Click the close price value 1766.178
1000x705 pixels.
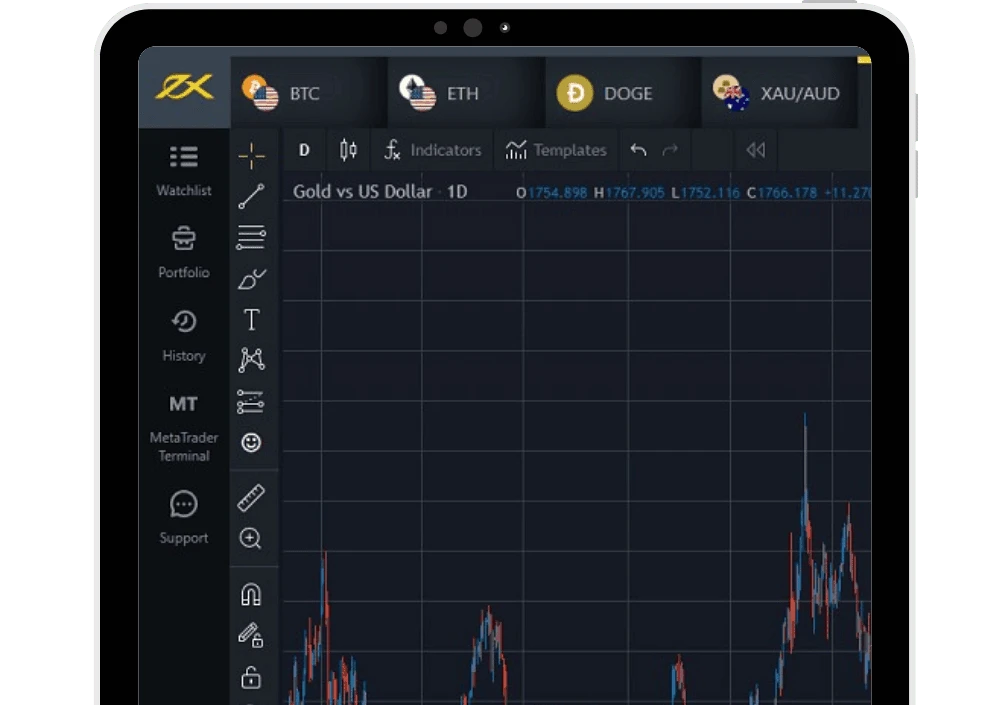(787, 193)
